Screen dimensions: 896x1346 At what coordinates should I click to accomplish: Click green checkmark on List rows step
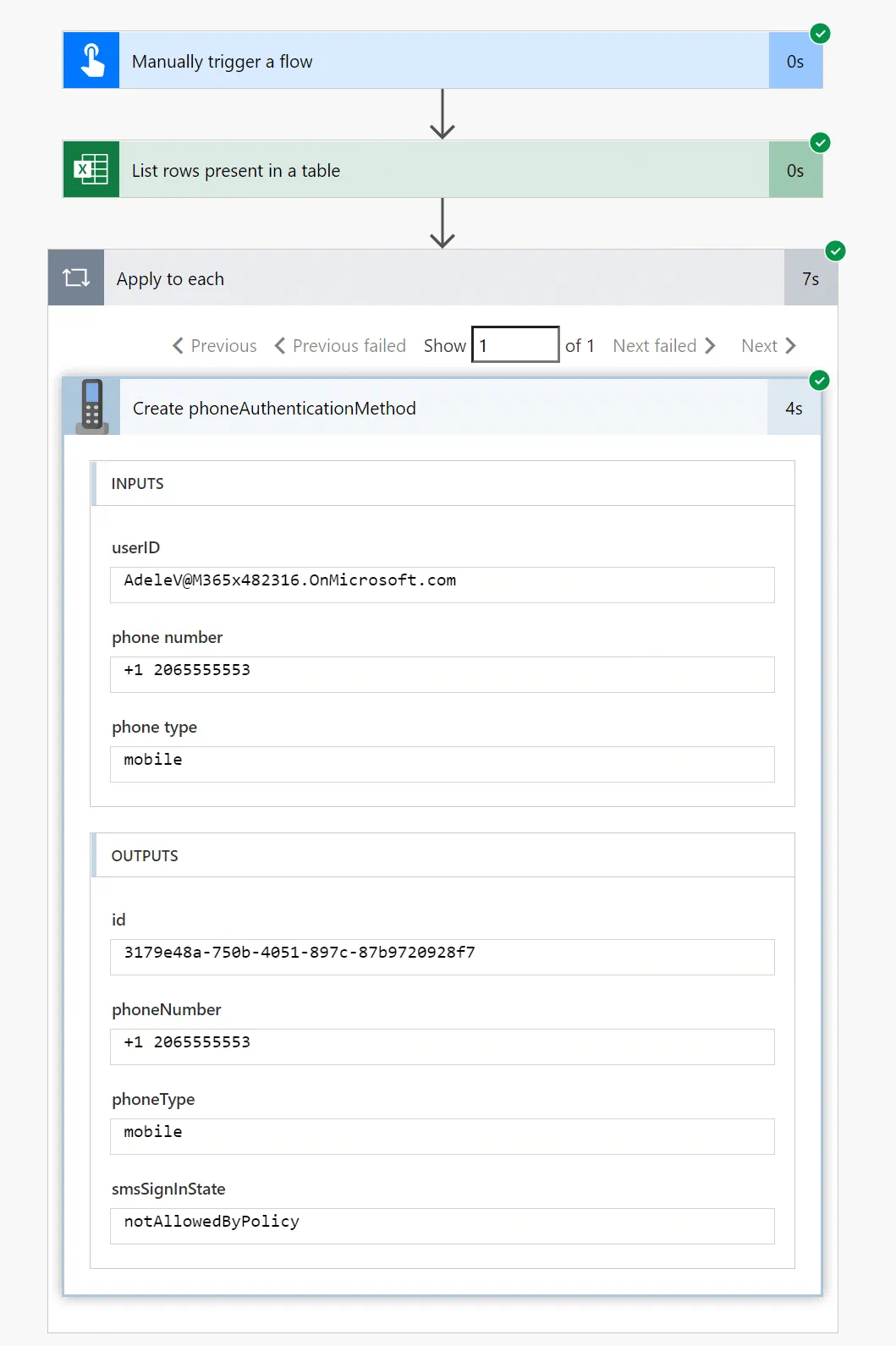(820, 142)
